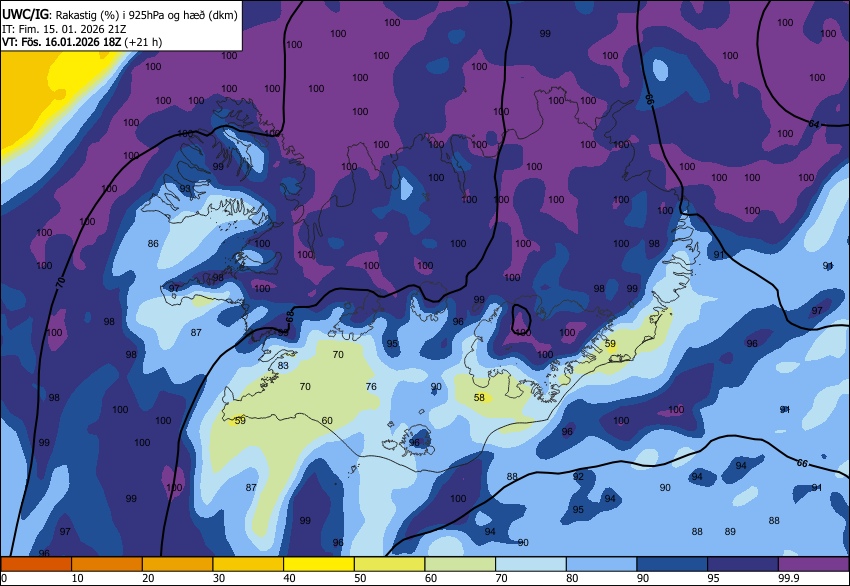Click the humidity value '89'
This screenshot has height=586, width=850.
click(730, 531)
